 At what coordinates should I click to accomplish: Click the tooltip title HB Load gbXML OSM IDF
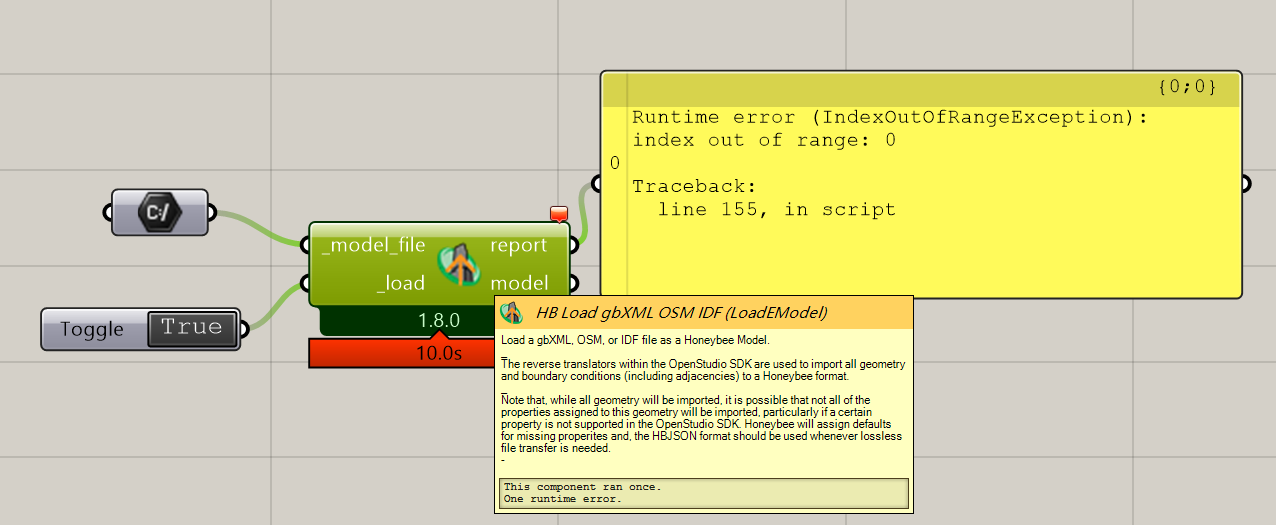[x=681, y=312]
